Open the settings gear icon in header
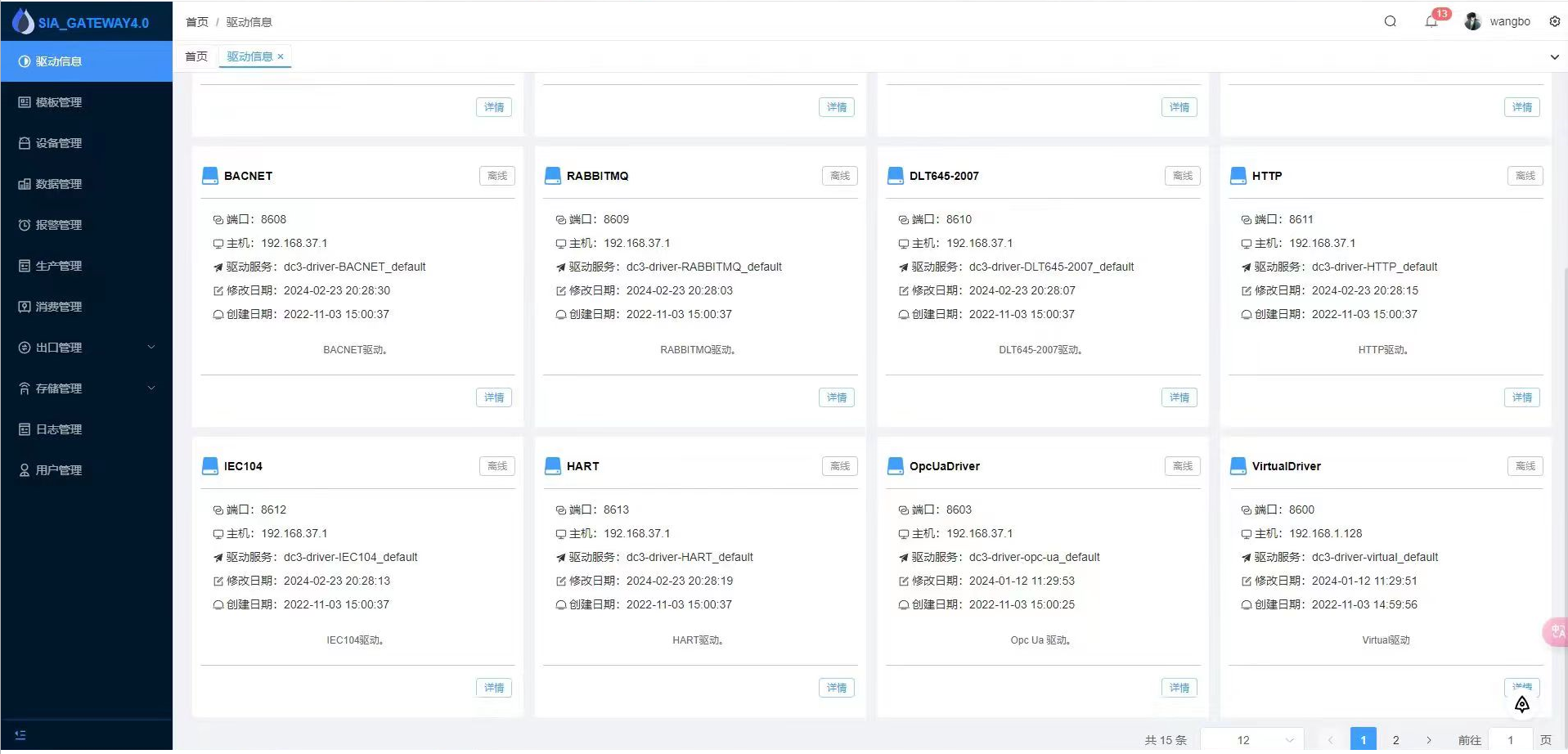Image resolution: width=1568 pixels, height=754 pixels. [x=1554, y=21]
